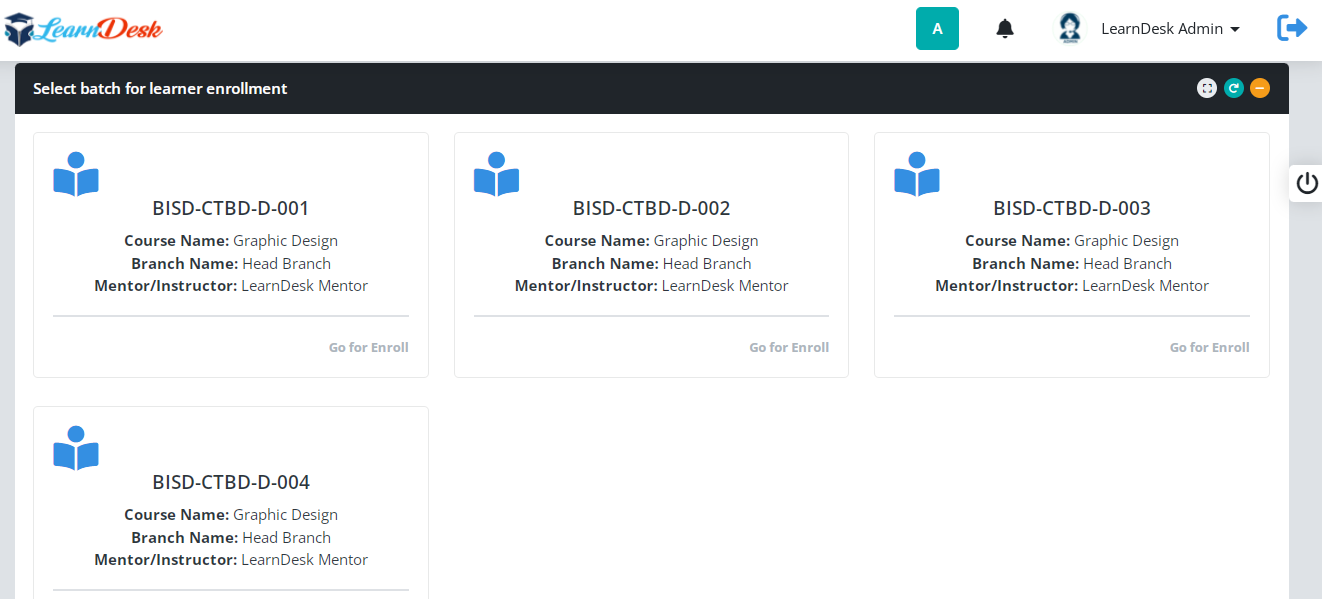Screen dimensions: 1322x599
Task: Click the panel fullscreen icon
Action: pos(1207,88)
